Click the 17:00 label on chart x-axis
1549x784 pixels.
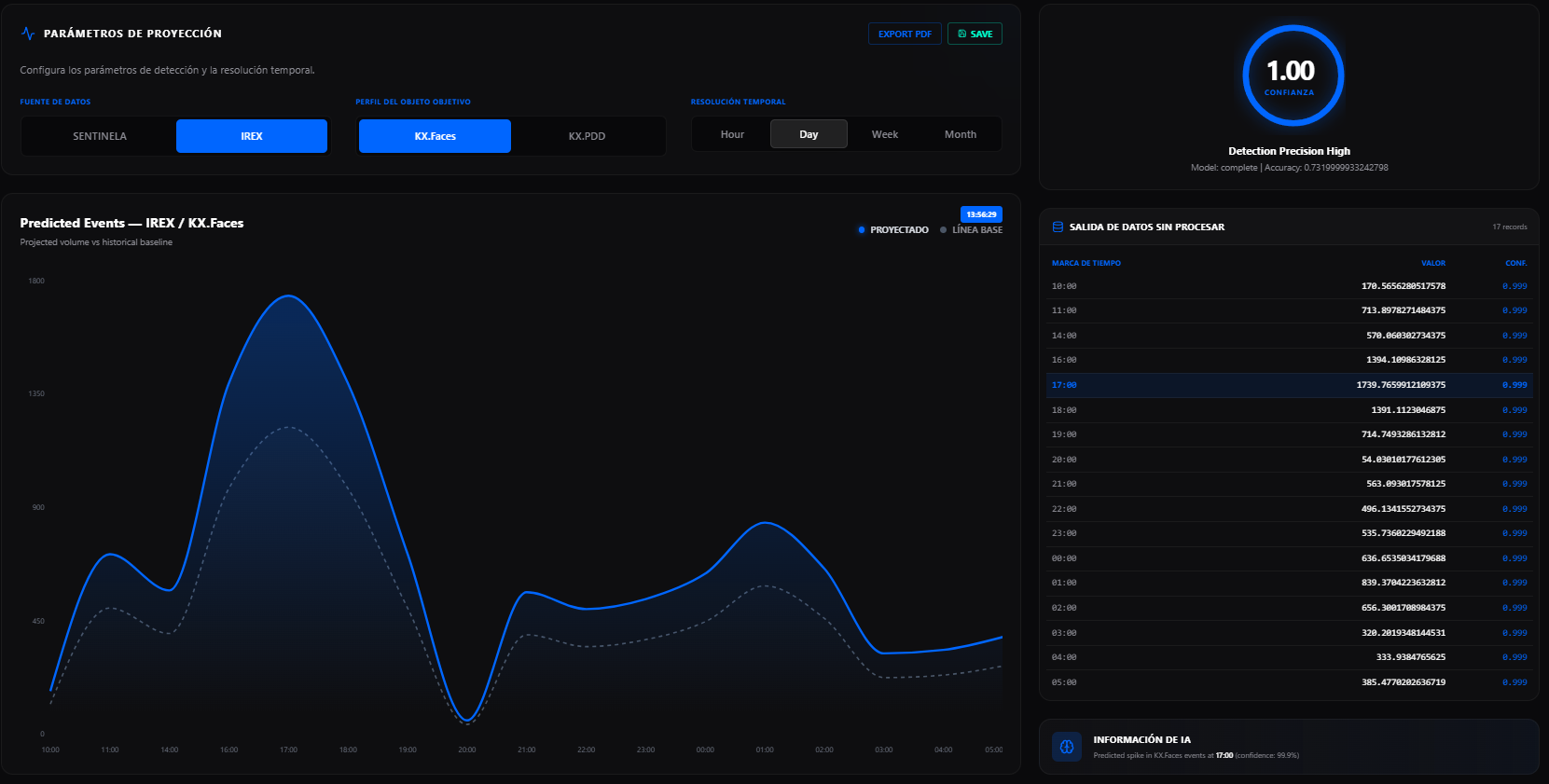point(288,750)
